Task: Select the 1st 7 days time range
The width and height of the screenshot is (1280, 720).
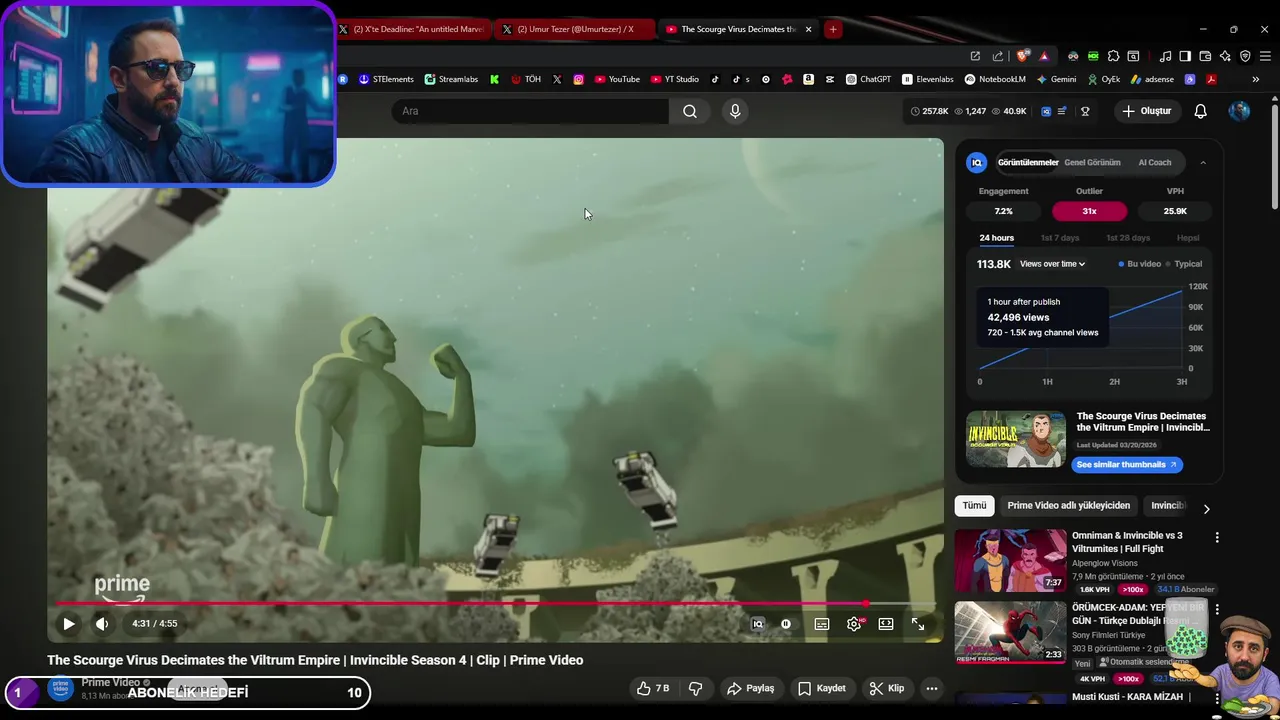Action: pyautogui.click(x=1060, y=238)
